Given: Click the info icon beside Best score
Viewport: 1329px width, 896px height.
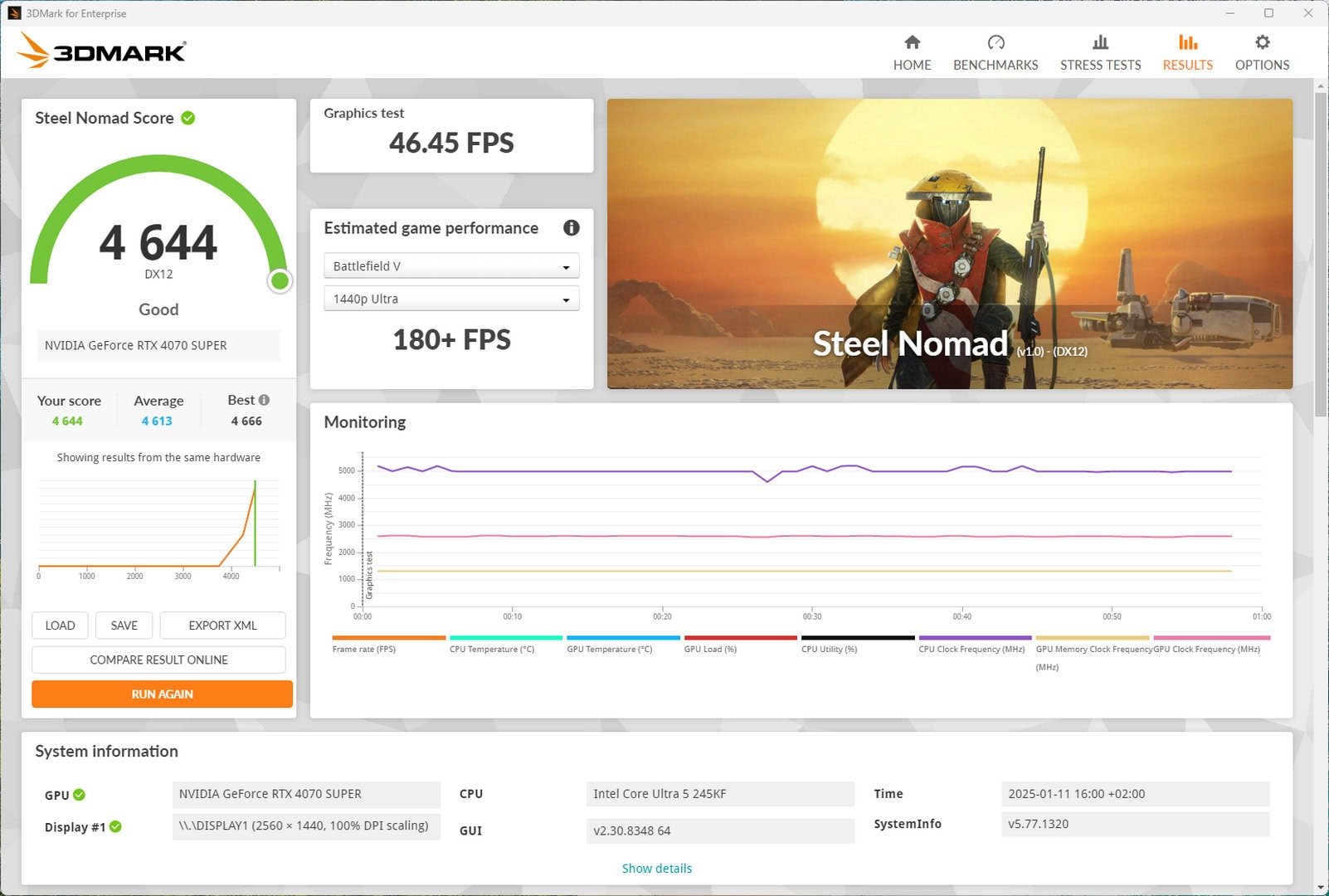Looking at the screenshot, I should 264,400.
